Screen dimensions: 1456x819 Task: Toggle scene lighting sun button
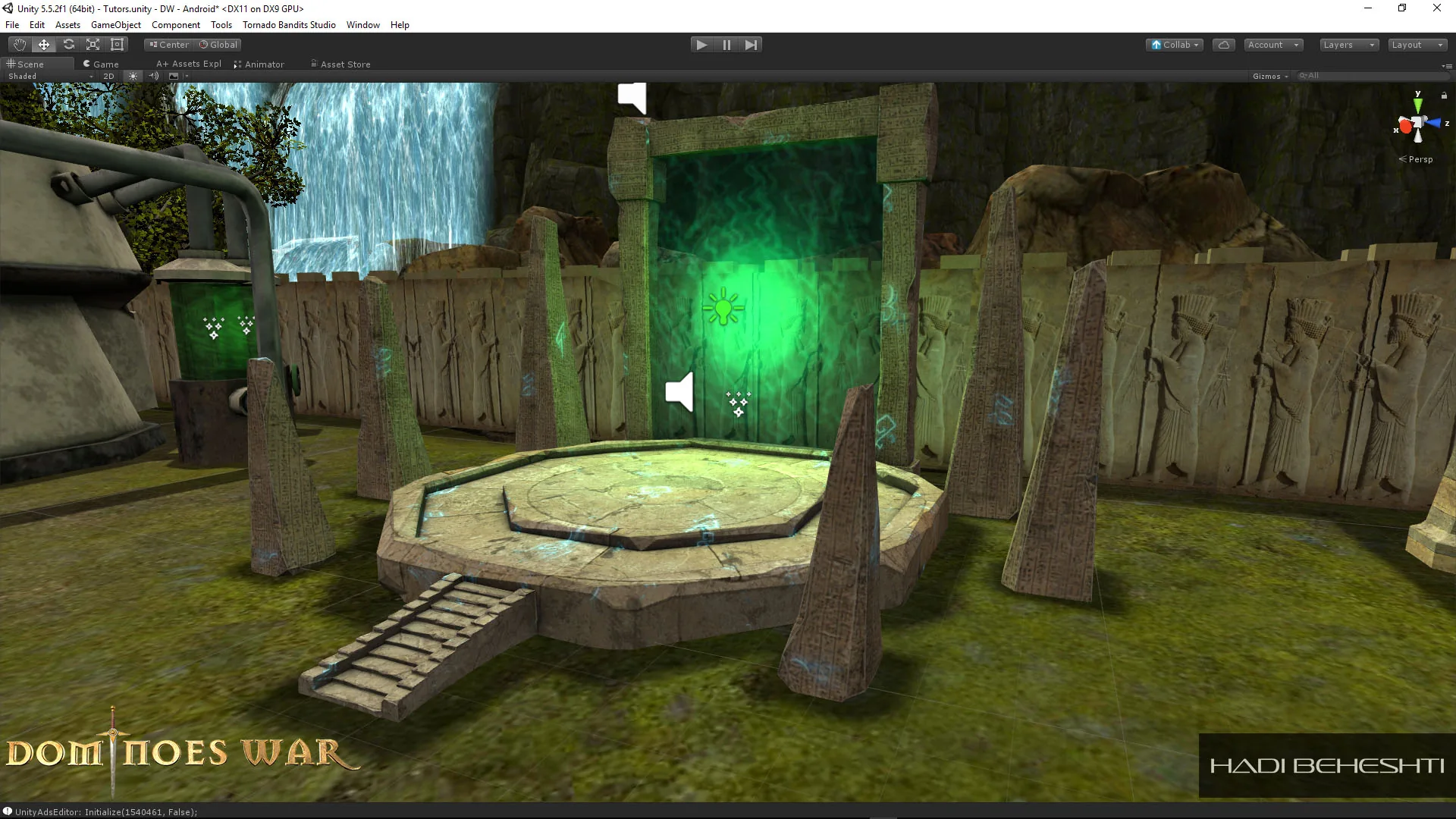pyautogui.click(x=133, y=77)
